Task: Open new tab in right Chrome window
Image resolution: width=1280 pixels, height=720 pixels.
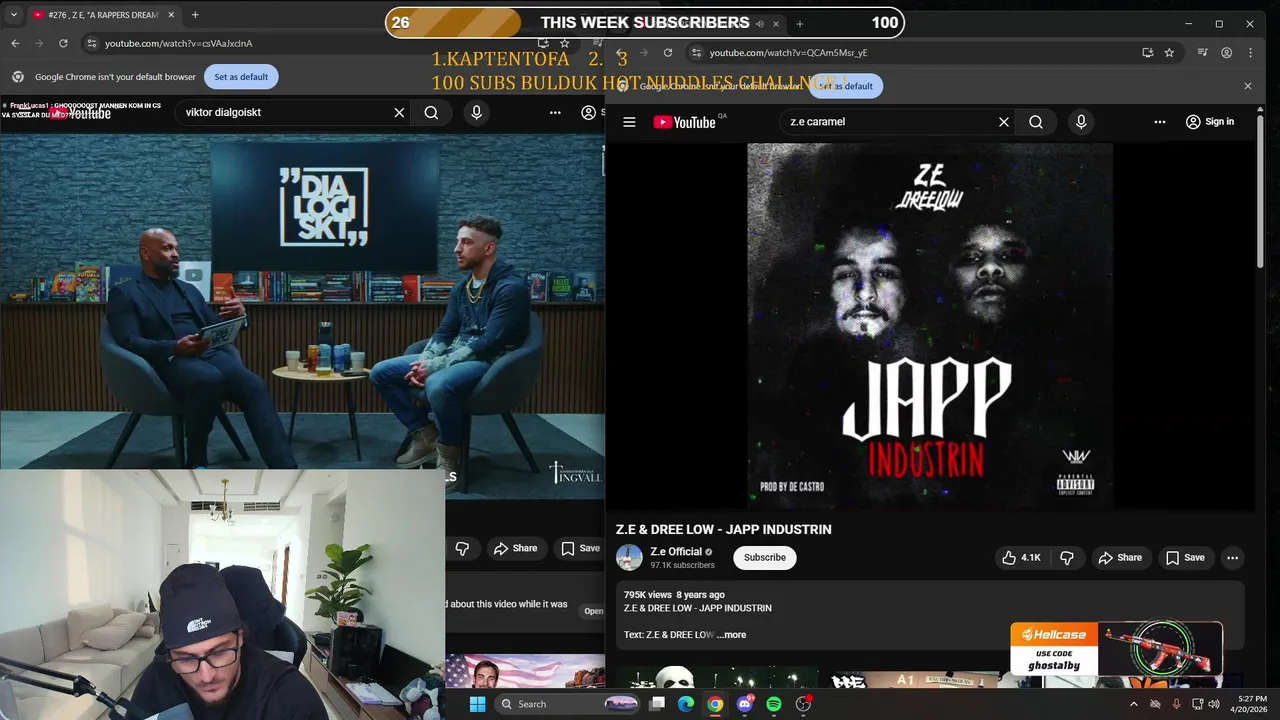Action: [799, 23]
